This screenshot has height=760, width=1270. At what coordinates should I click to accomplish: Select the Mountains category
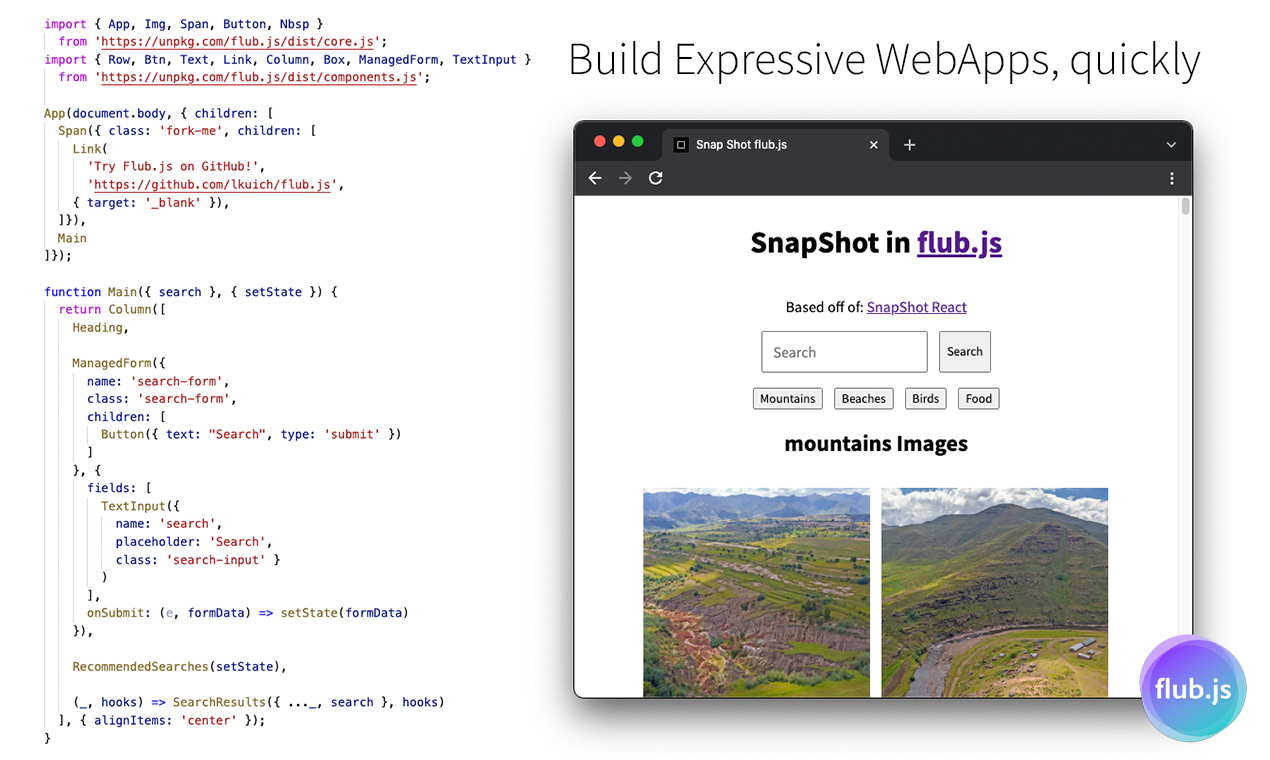(787, 398)
